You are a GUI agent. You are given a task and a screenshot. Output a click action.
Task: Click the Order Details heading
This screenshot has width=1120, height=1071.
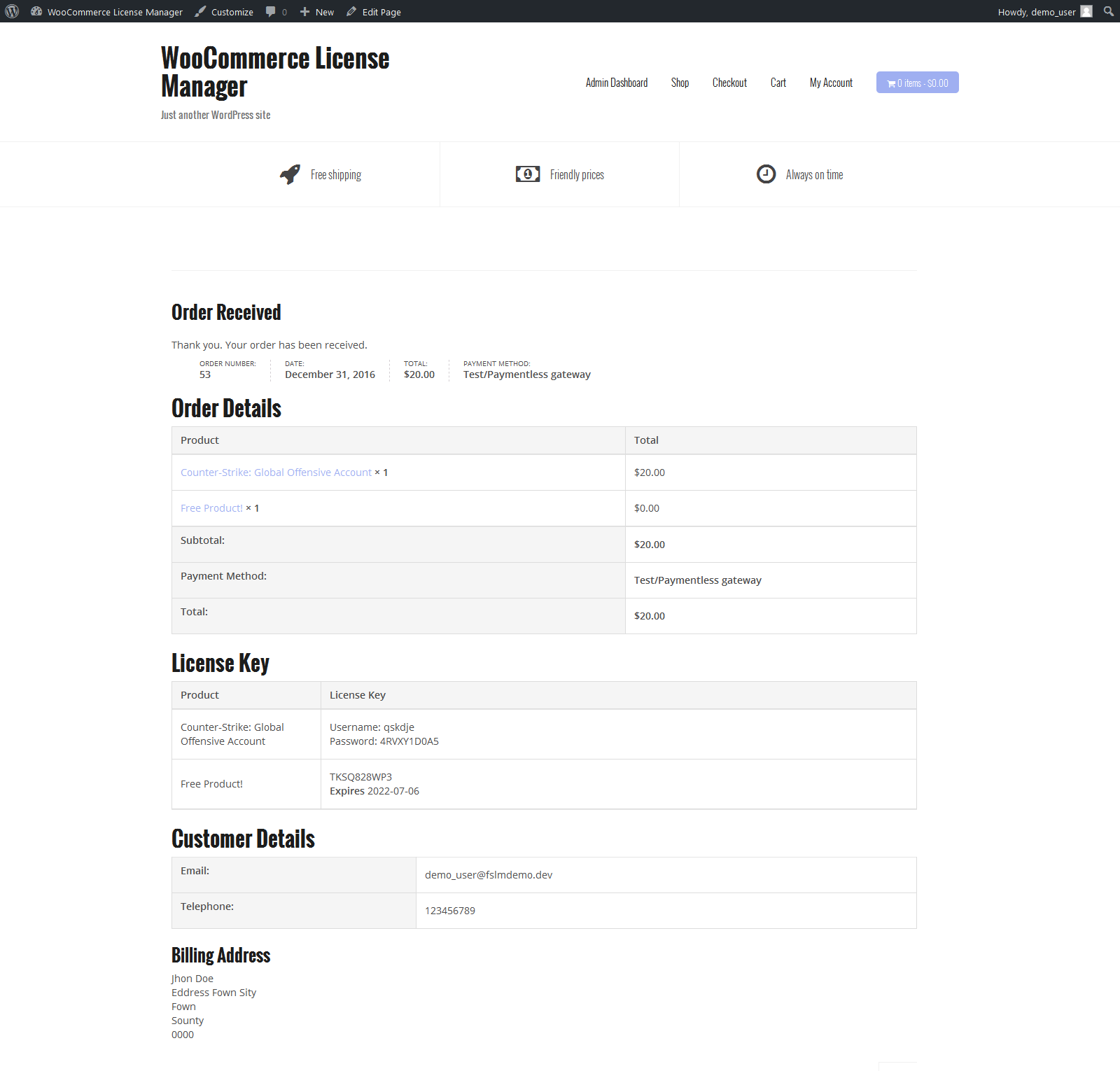point(226,408)
